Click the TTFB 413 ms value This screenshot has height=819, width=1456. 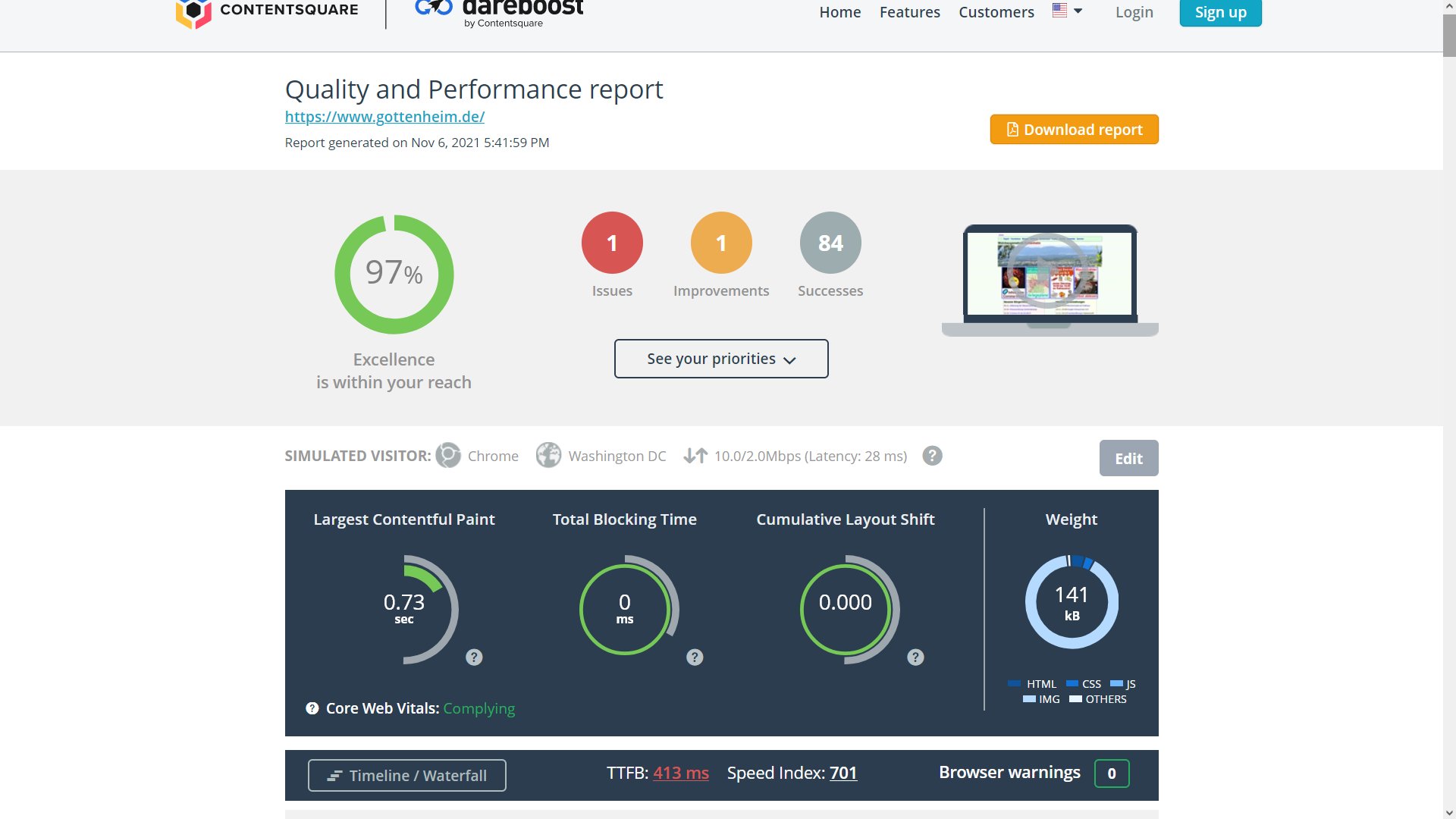click(x=680, y=773)
